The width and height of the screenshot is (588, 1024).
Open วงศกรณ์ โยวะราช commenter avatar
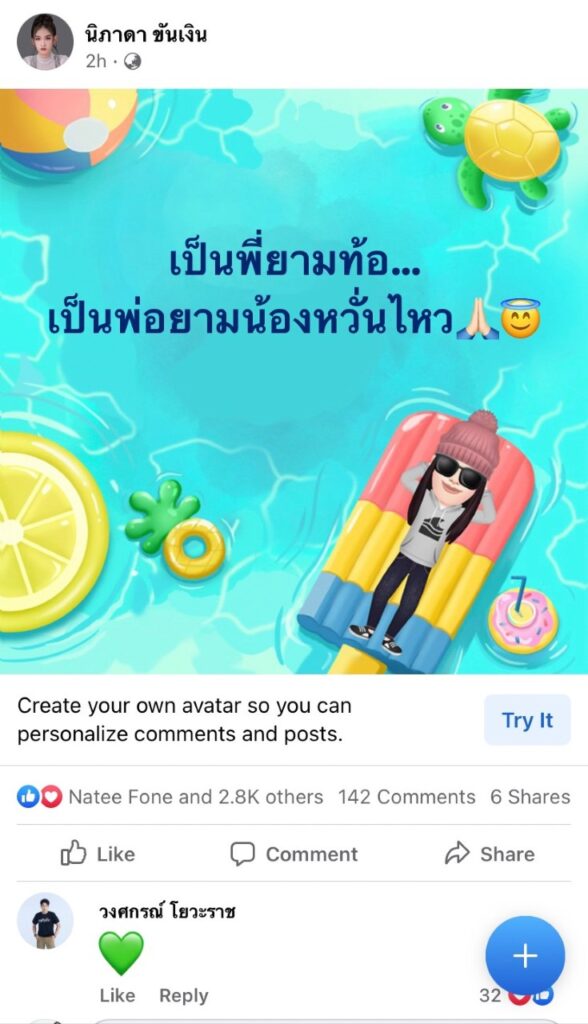(x=45, y=921)
